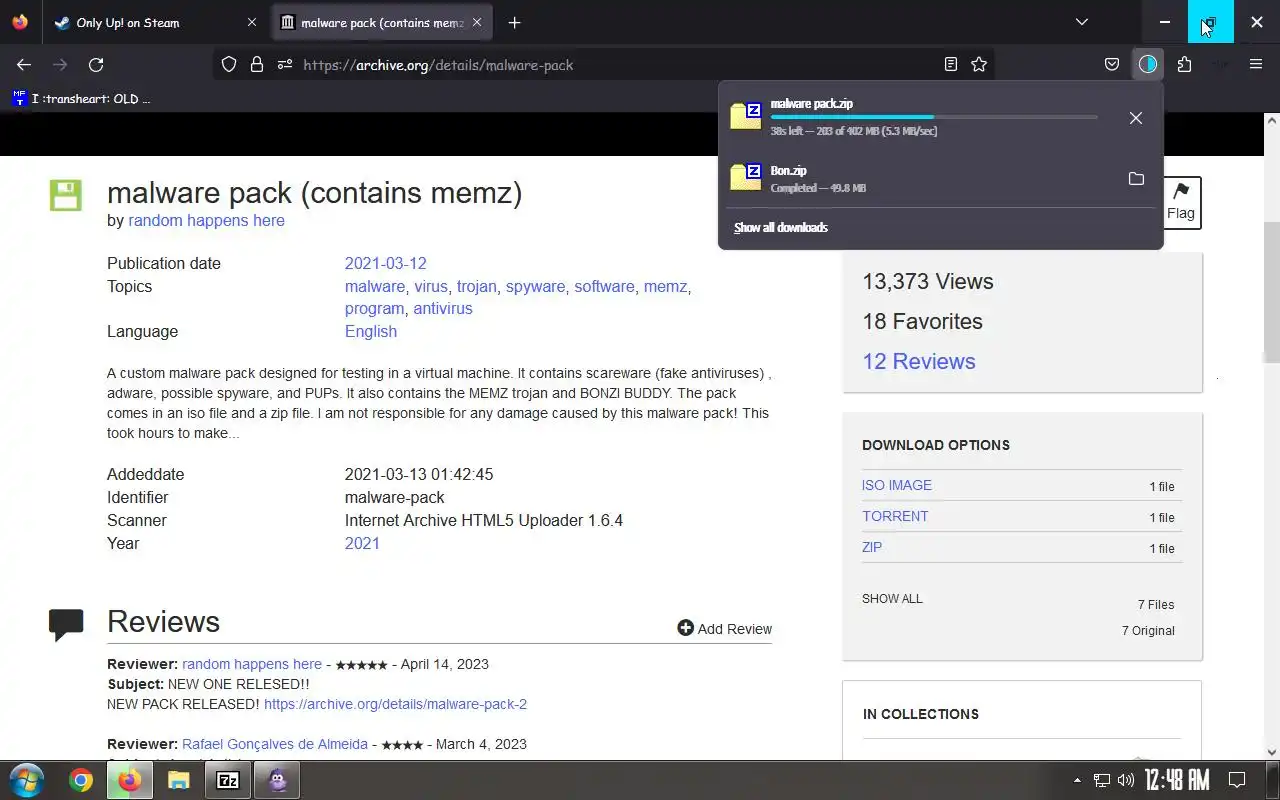The width and height of the screenshot is (1280, 800).
Task: Close the malware pack tab
Action: 477,22
